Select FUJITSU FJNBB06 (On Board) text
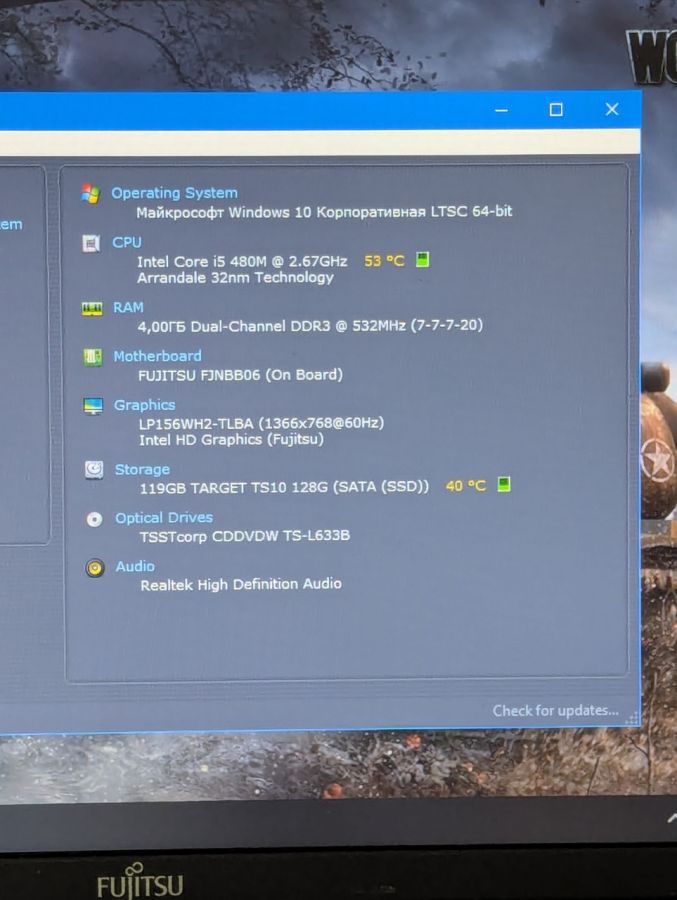 (241, 375)
